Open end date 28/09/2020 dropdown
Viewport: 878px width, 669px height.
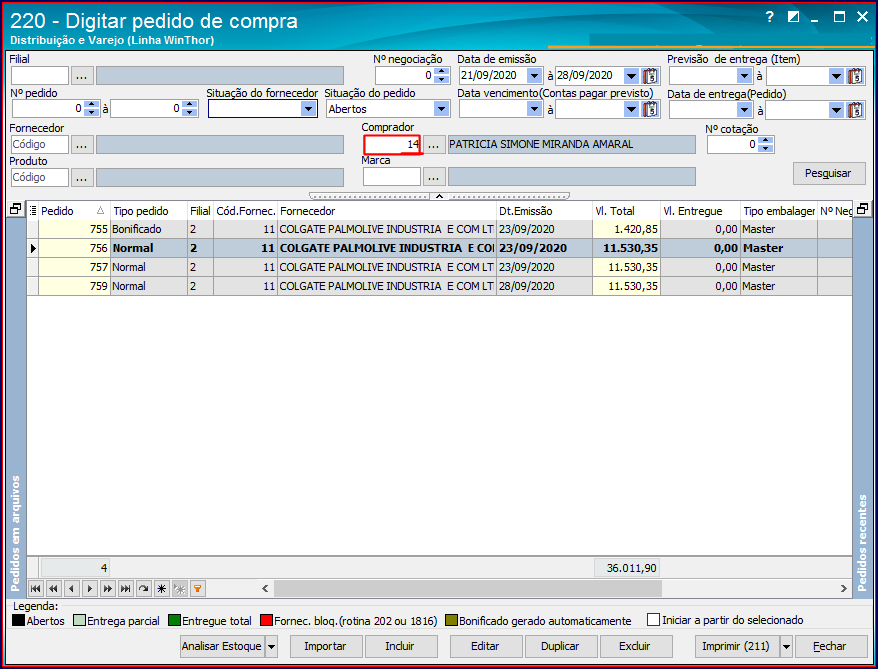631,76
